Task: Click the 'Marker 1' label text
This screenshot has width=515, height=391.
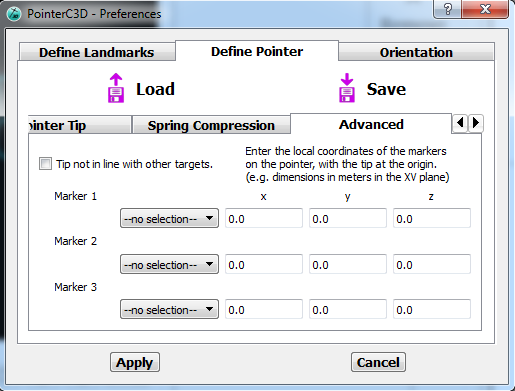Action: [76, 196]
